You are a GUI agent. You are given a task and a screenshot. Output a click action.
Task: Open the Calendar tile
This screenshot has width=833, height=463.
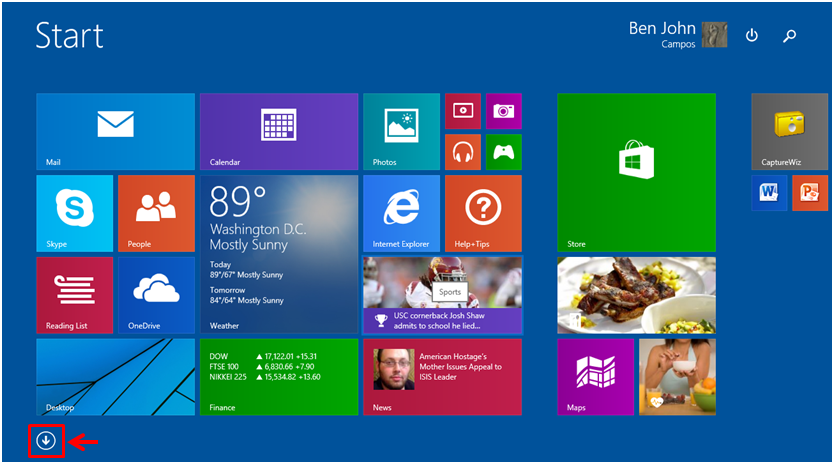click(279, 131)
